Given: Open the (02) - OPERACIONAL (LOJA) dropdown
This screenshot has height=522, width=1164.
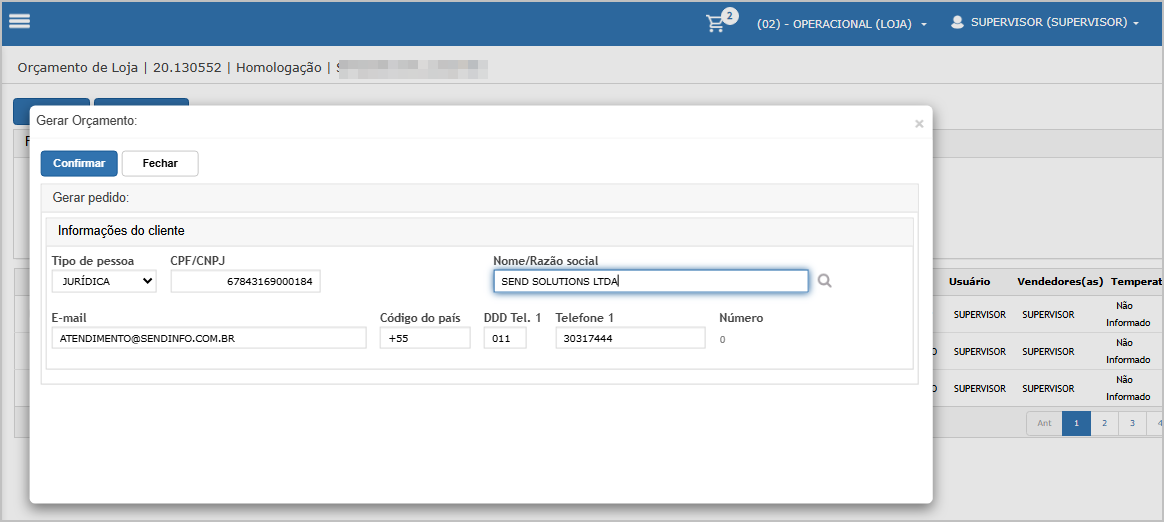Looking at the screenshot, I should 841,23.
